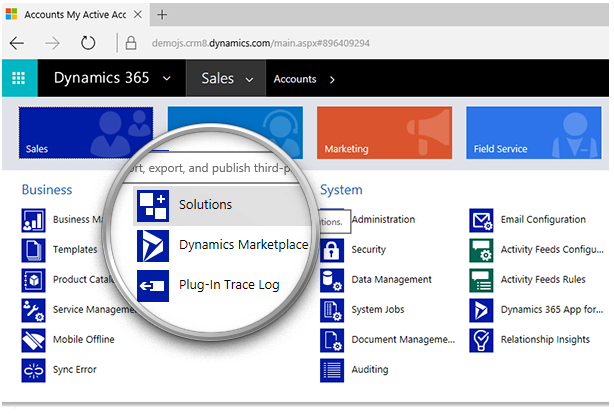Click the System Jobs icon

click(x=332, y=310)
